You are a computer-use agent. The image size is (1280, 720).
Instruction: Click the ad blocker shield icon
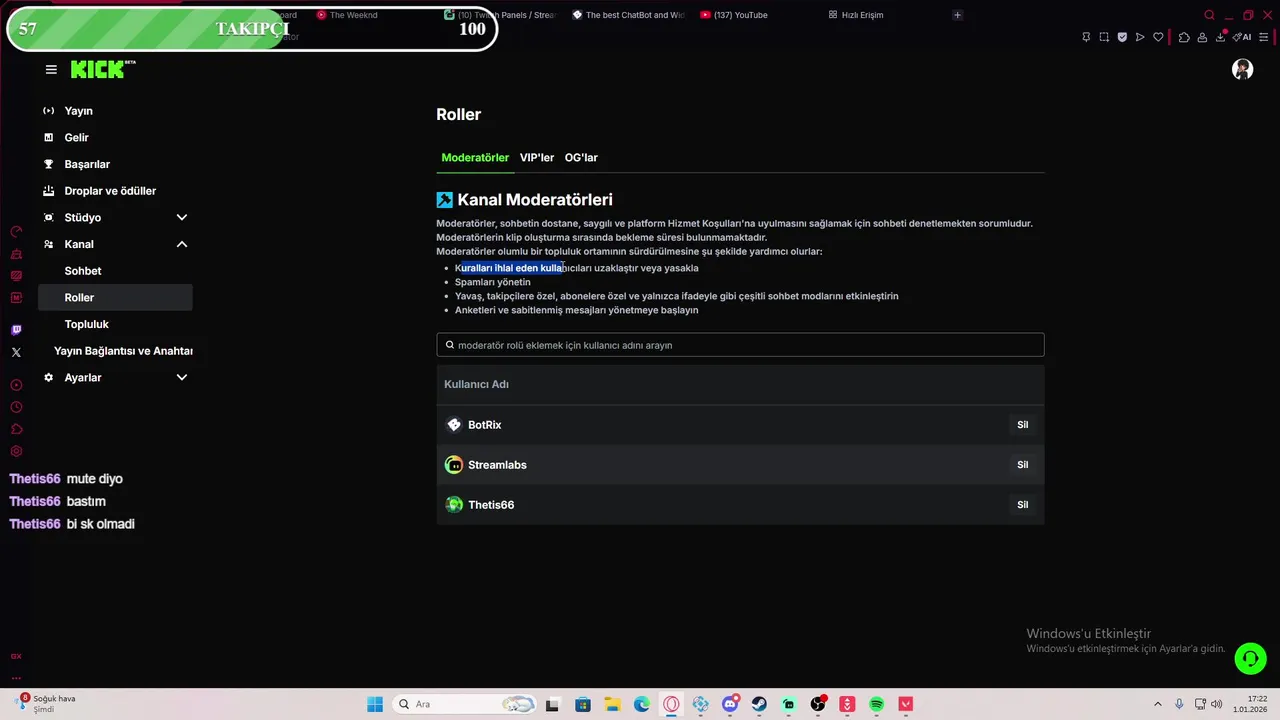click(1122, 37)
